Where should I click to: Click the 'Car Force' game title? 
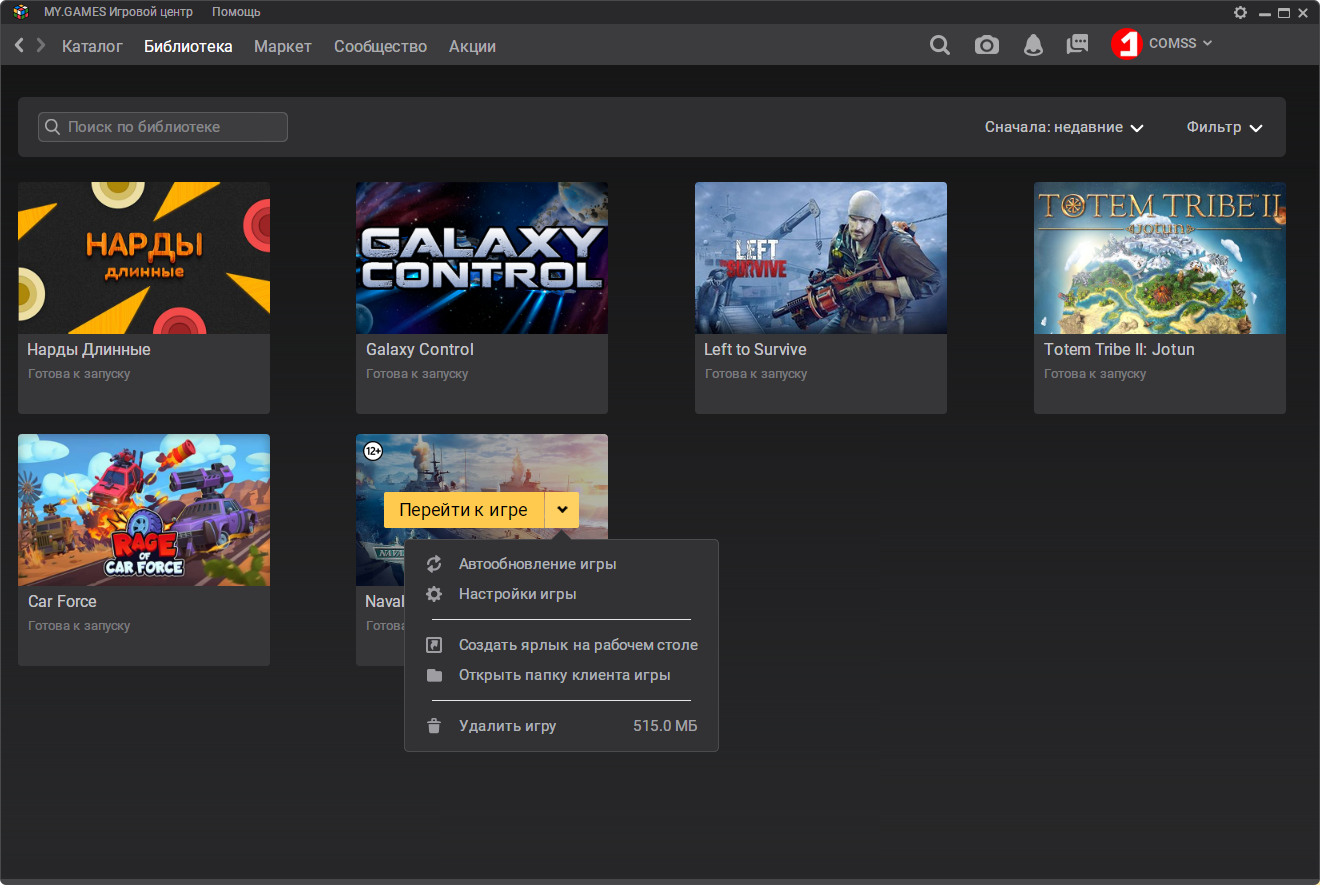[62, 601]
